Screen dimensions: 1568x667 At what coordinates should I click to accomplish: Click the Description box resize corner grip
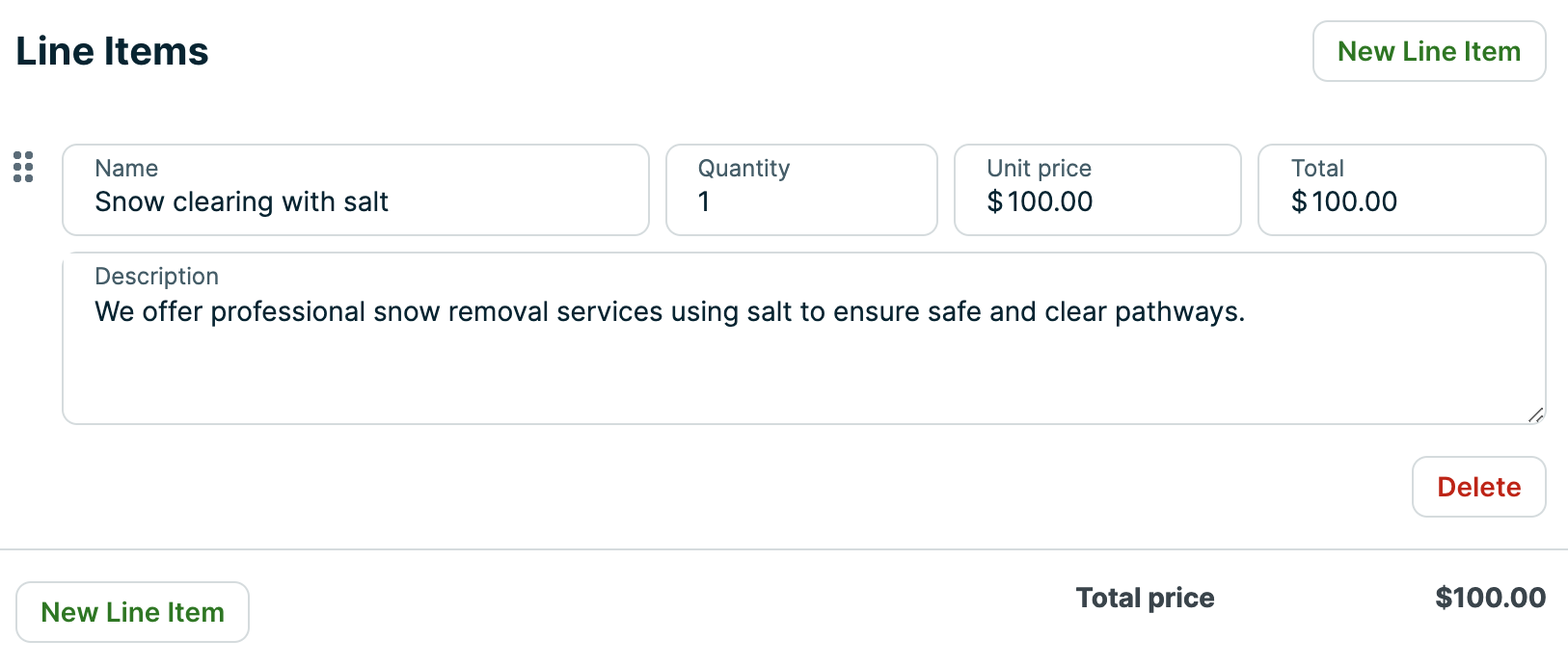point(1535,414)
